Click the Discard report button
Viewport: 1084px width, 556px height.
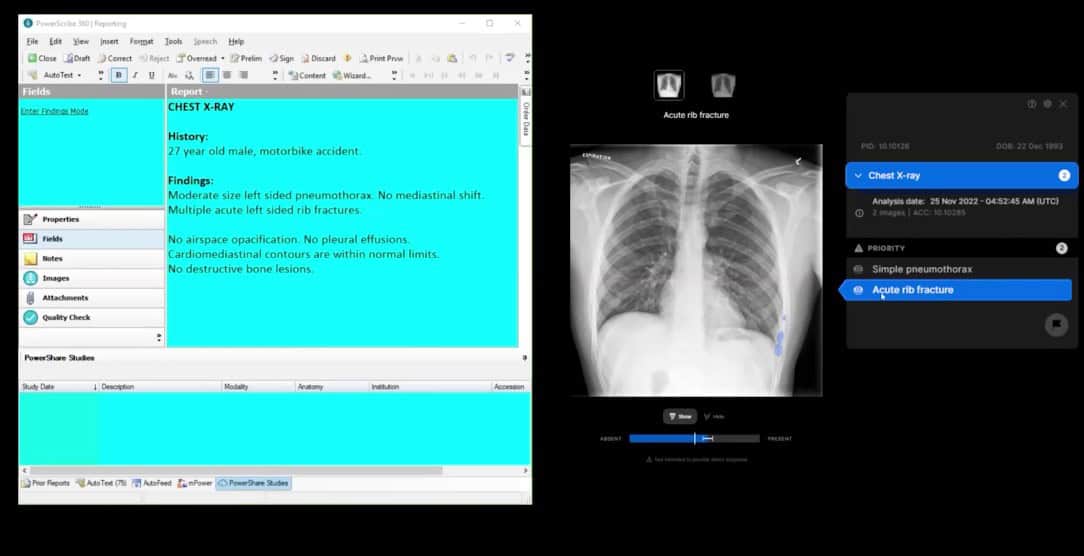[x=317, y=58]
